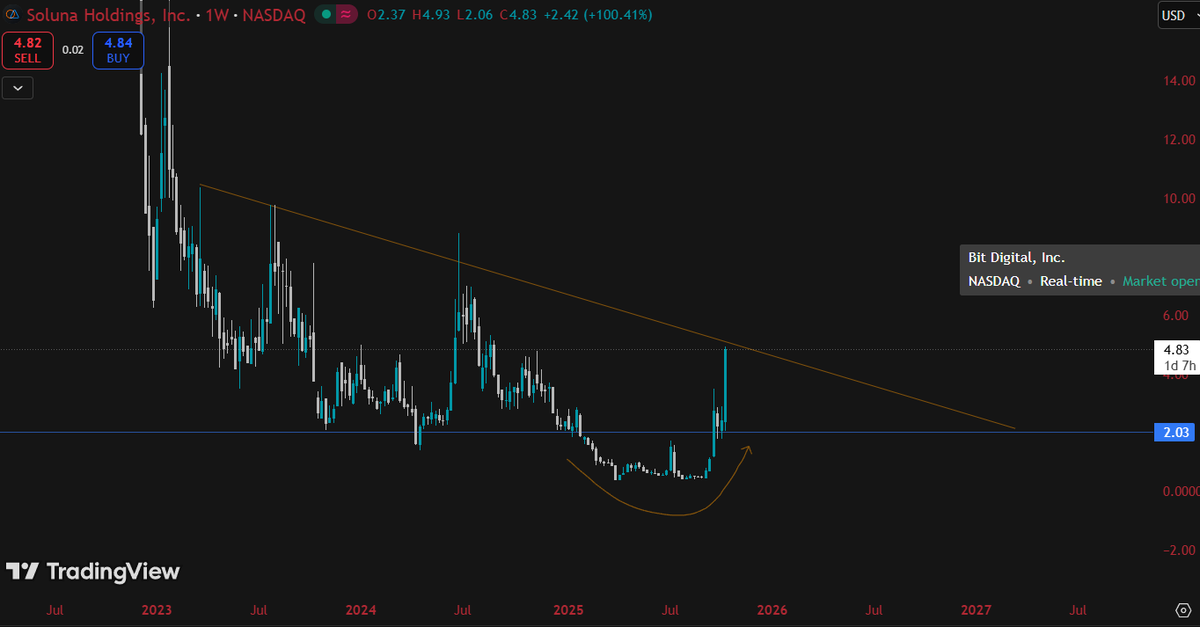Viewport: 1200px width, 627px height.
Task: Open the USD currency dropdown
Action: pos(1178,15)
